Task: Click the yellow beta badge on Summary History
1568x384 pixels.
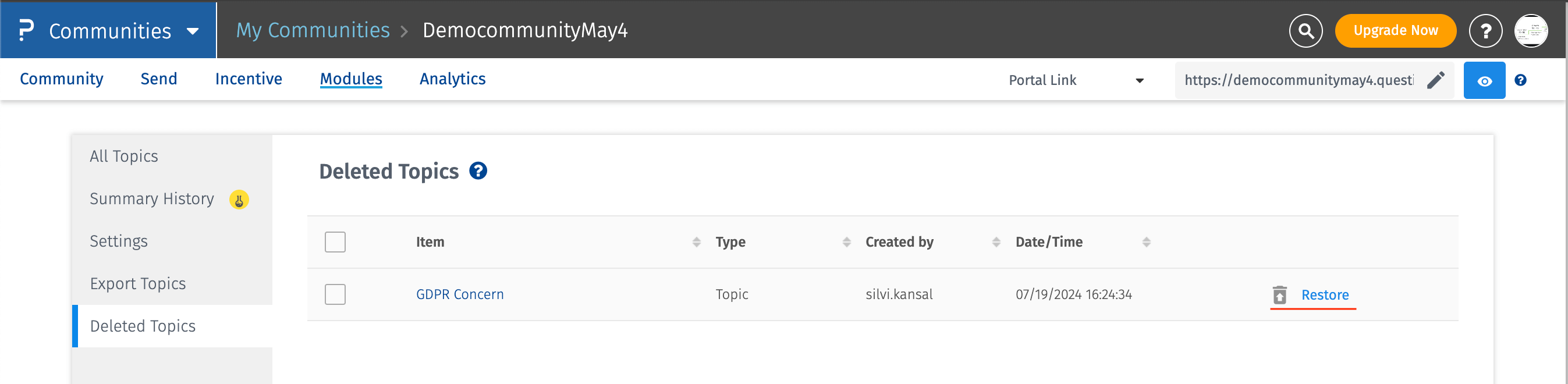Action: pyautogui.click(x=239, y=200)
